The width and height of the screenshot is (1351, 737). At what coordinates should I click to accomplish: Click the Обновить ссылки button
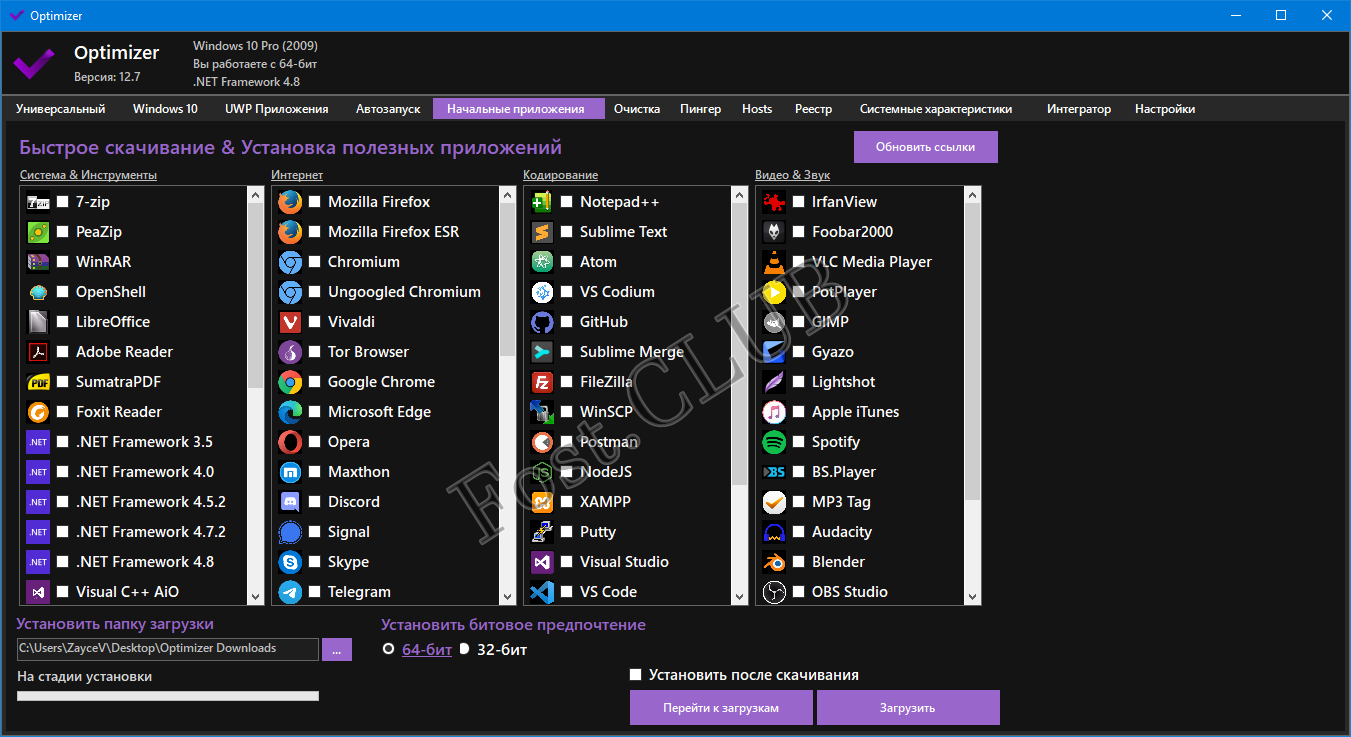pyautogui.click(x=925, y=147)
